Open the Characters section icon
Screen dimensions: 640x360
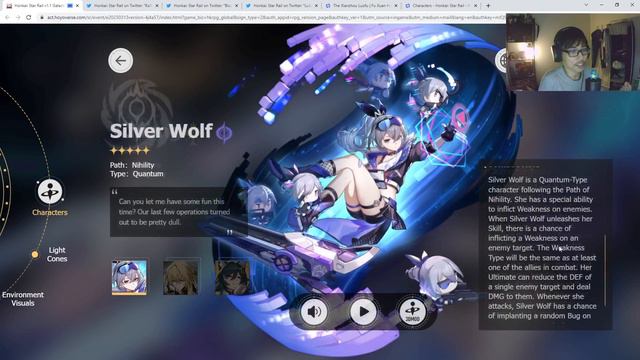point(50,191)
